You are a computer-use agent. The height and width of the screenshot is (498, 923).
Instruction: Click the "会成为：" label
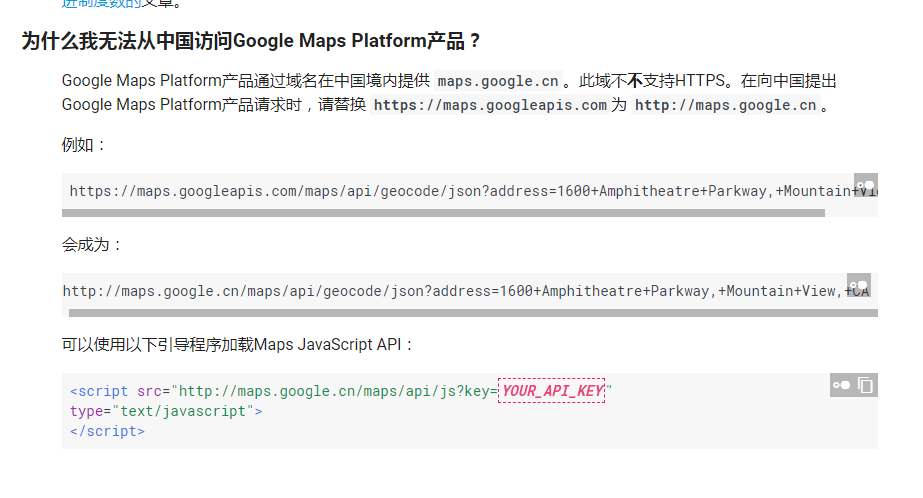tap(92, 245)
